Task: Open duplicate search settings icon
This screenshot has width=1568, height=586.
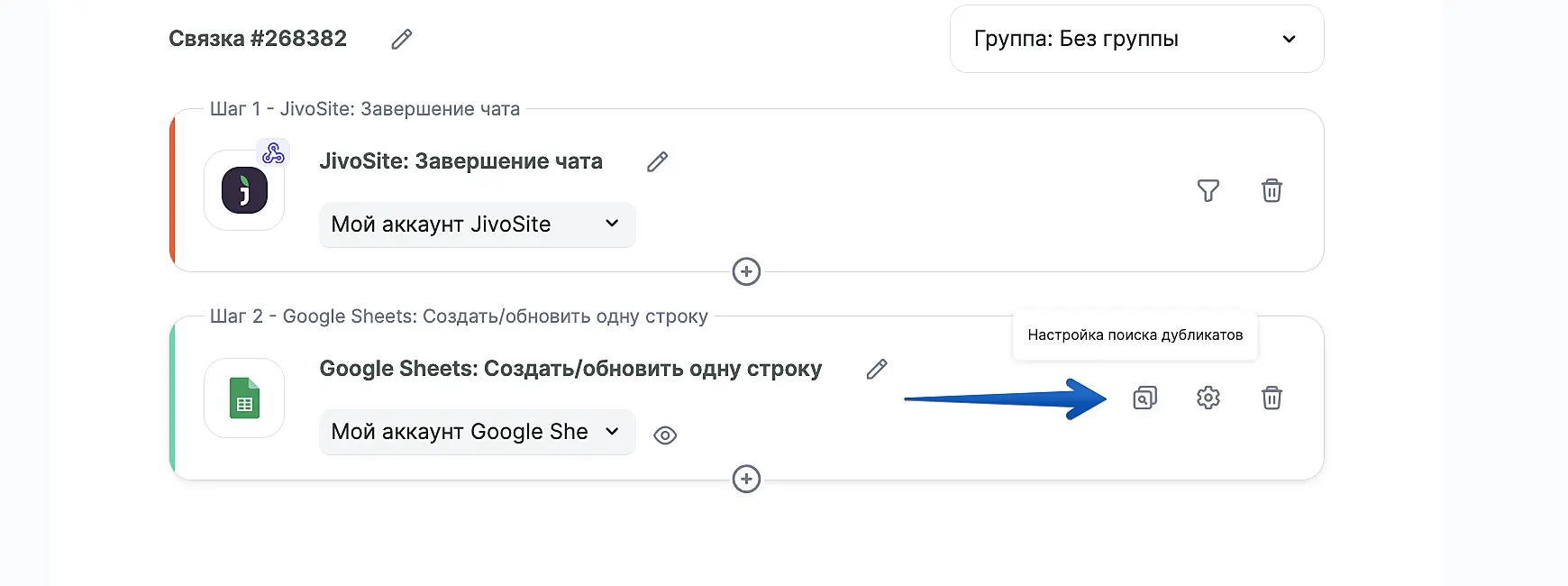Action: click(x=1144, y=398)
